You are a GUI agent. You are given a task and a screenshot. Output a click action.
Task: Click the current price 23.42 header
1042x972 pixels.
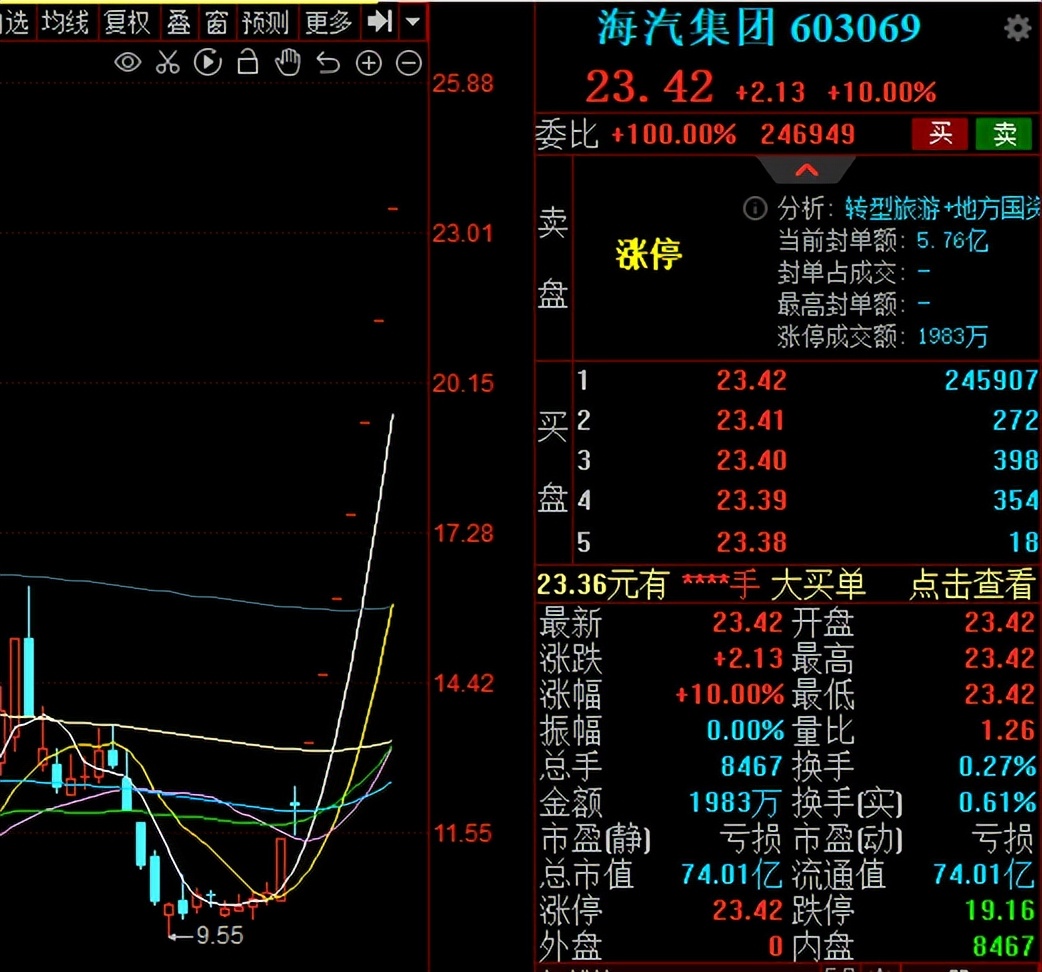[649, 87]
